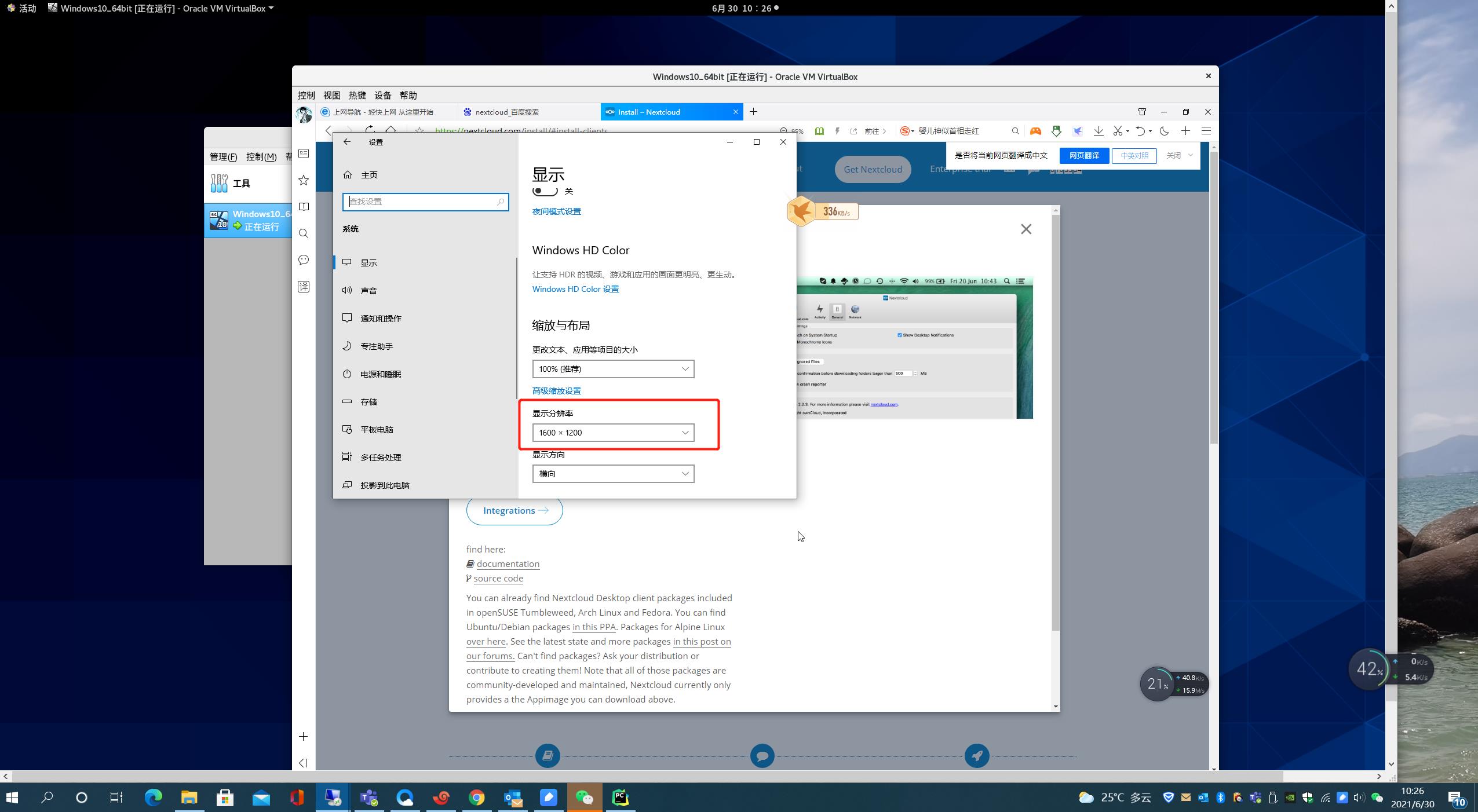Open favorites star in browser sidebar

(x=304, y=180)
